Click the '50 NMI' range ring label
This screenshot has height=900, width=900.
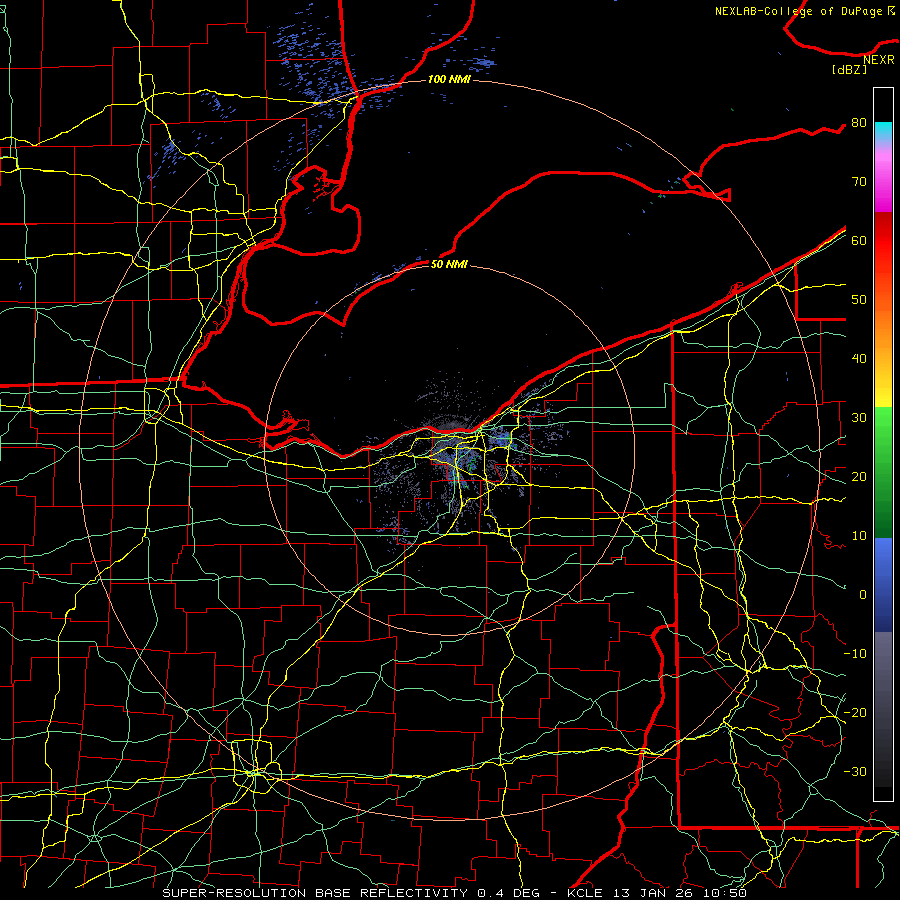[x=449, y=264]
